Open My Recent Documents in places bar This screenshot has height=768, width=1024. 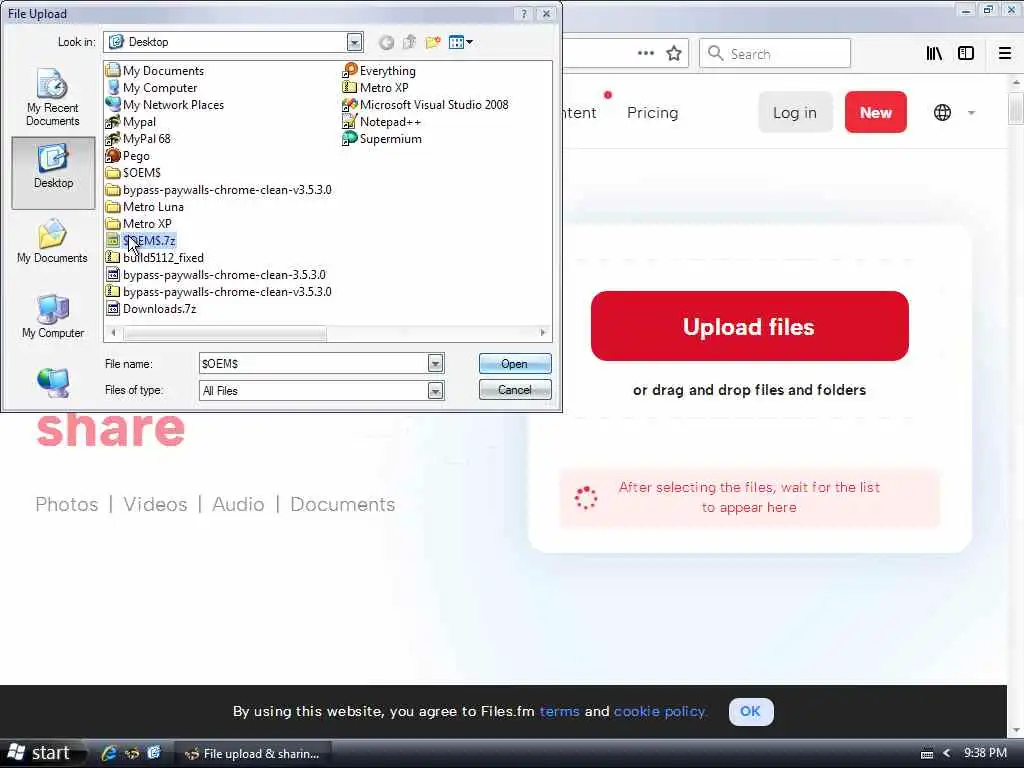click(x=52, y=98)
